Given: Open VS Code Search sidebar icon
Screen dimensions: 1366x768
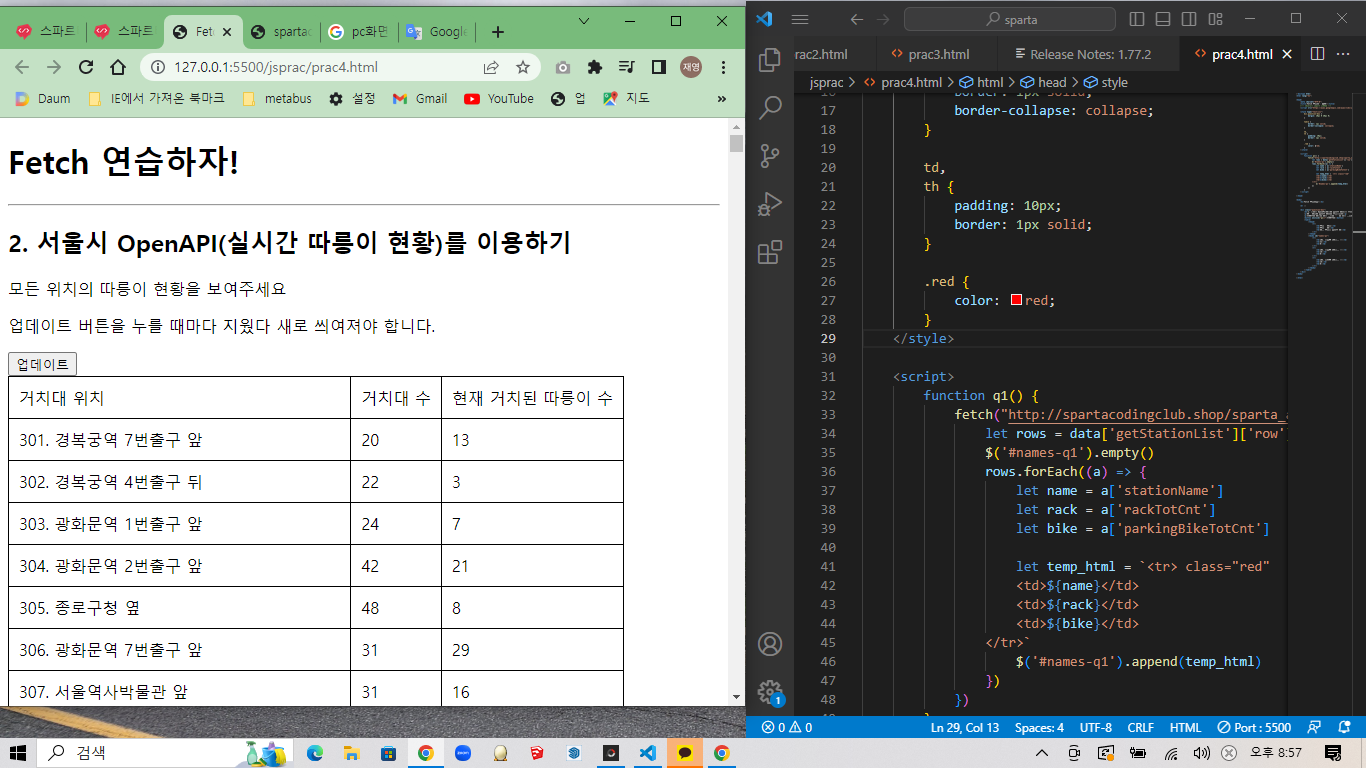Looking at the screenshot, I should point(770,108).
